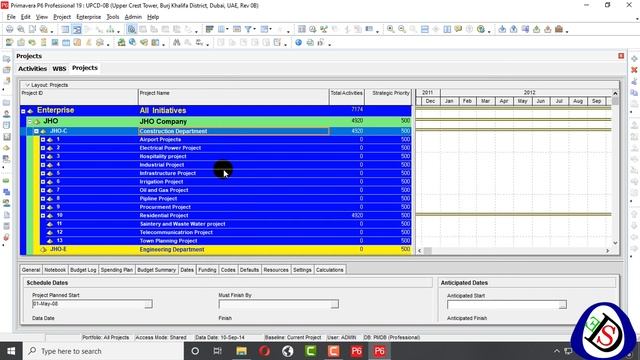
Task: Open File Explorer from the taskbar
Action: (x=241, y=351)
